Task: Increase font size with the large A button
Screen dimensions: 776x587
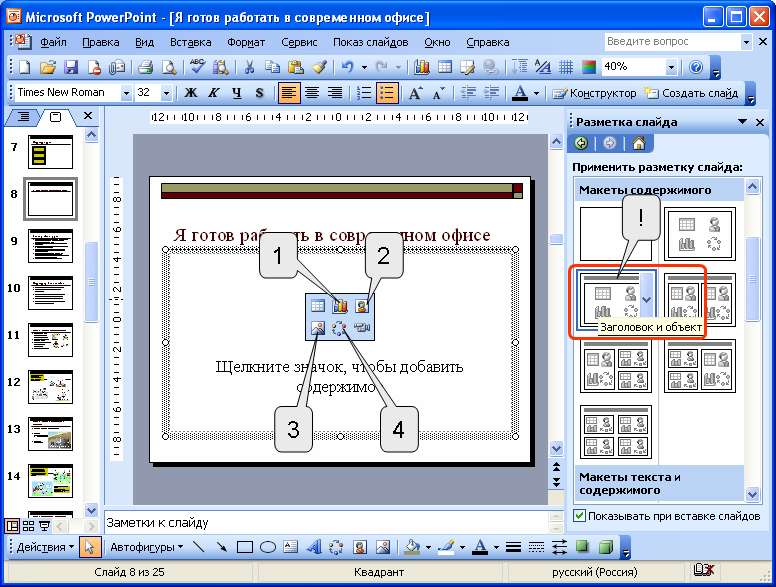Action: [x=415, y=93]
